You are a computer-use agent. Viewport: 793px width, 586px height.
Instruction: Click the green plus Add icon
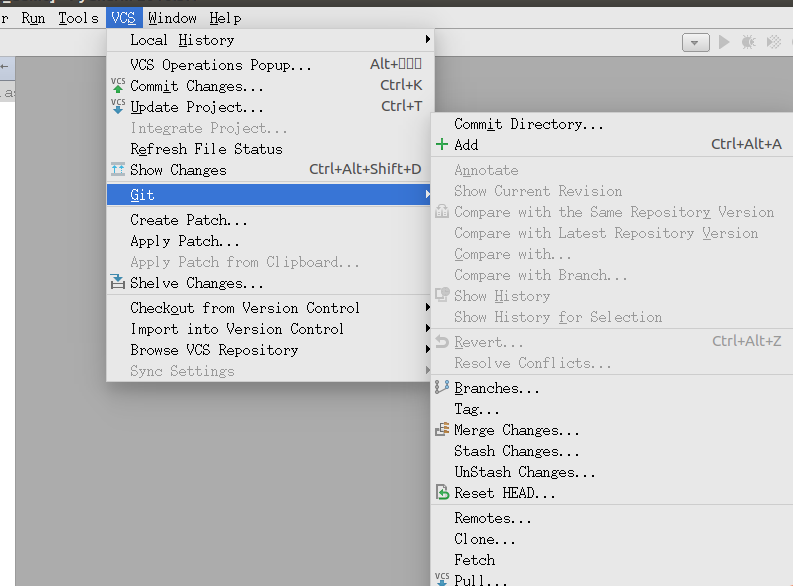442,145
